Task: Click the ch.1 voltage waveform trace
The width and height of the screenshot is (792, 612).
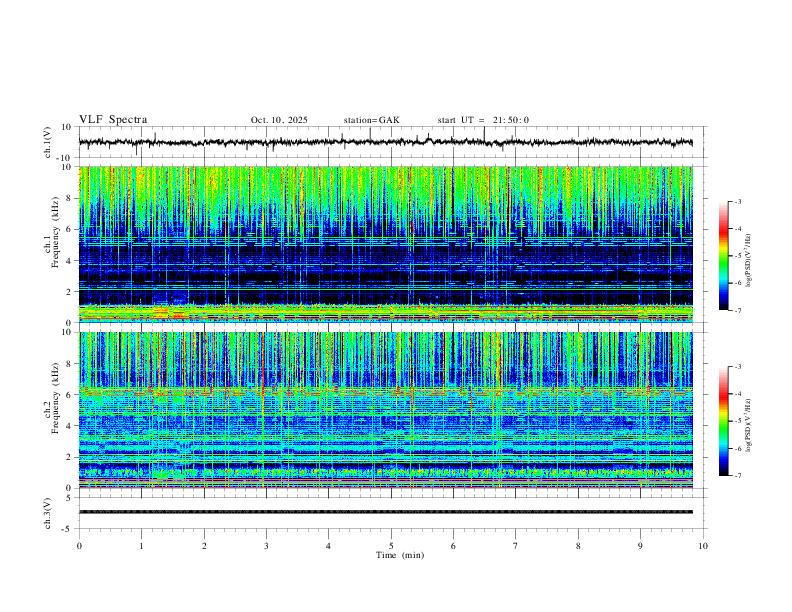Action: (x=386, y=142)
